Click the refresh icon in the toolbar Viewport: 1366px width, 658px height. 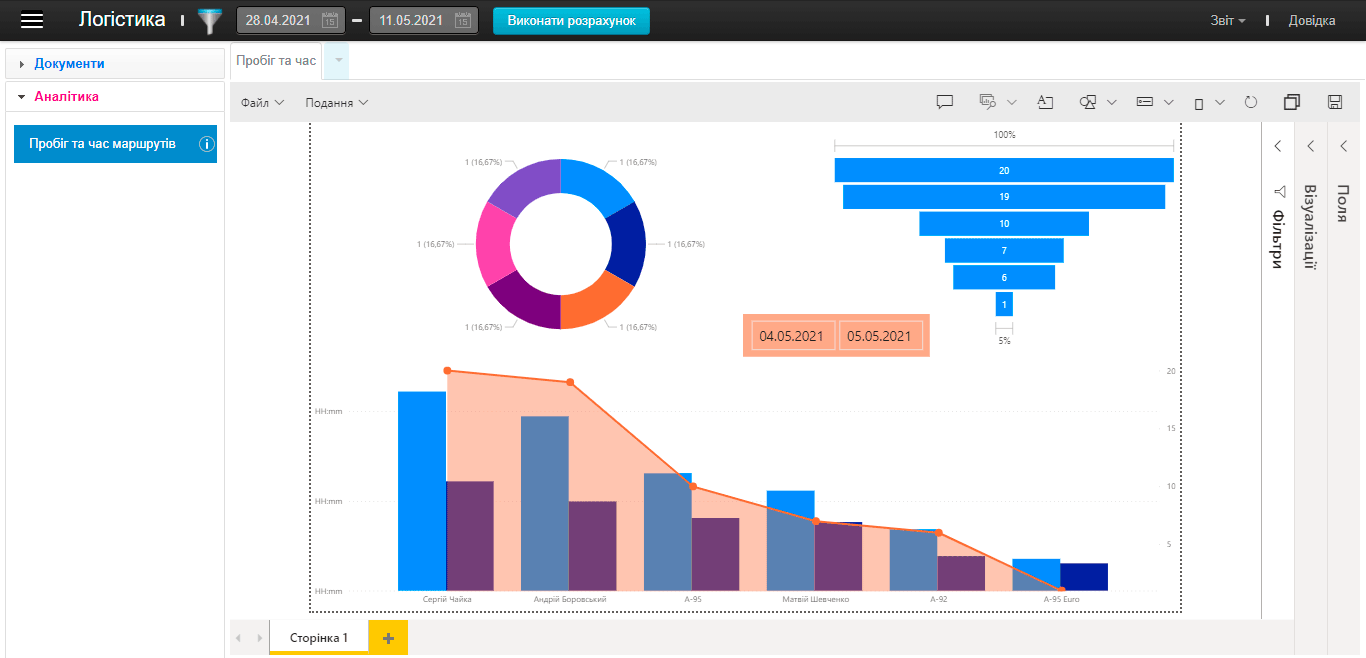click(1250, 101)
